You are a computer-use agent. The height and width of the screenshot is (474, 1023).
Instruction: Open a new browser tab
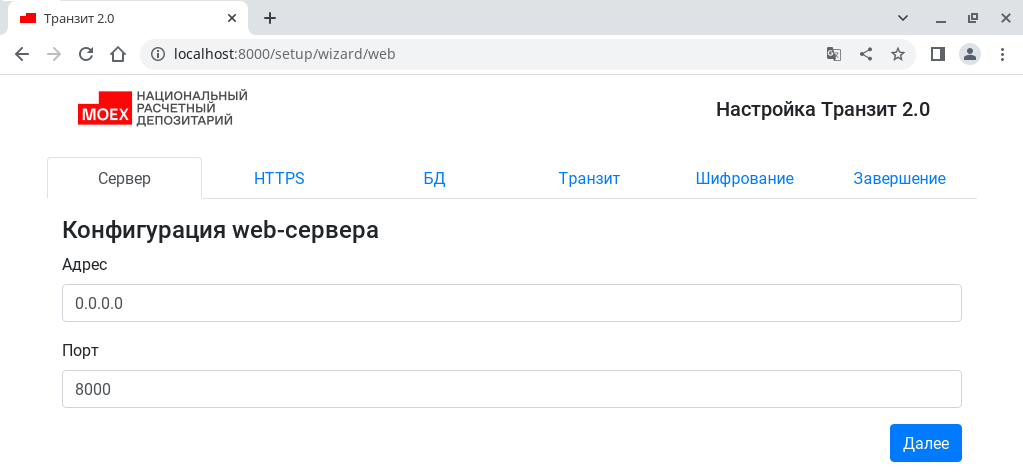(270, 18)
